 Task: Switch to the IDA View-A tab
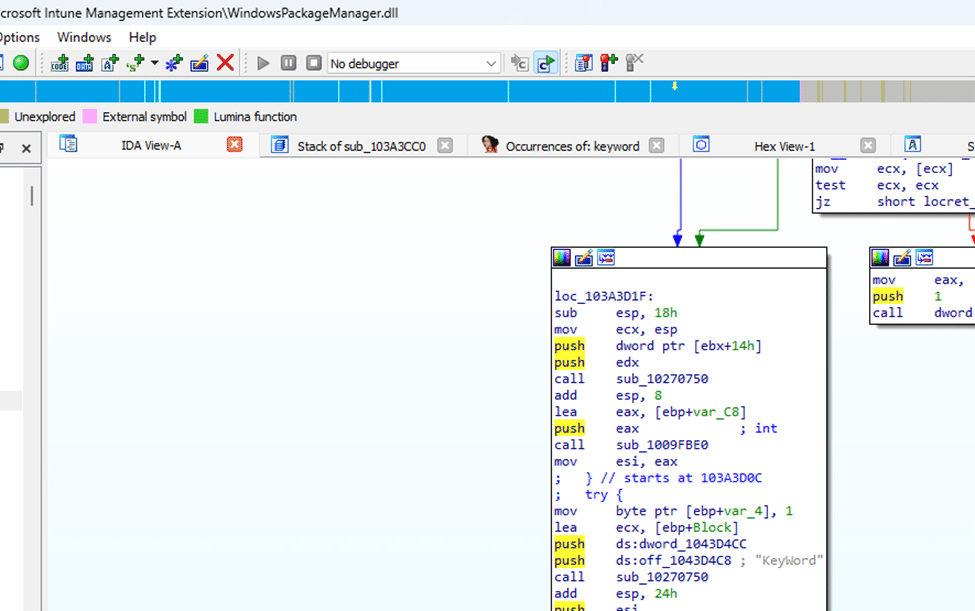click(x=151, y=145)
